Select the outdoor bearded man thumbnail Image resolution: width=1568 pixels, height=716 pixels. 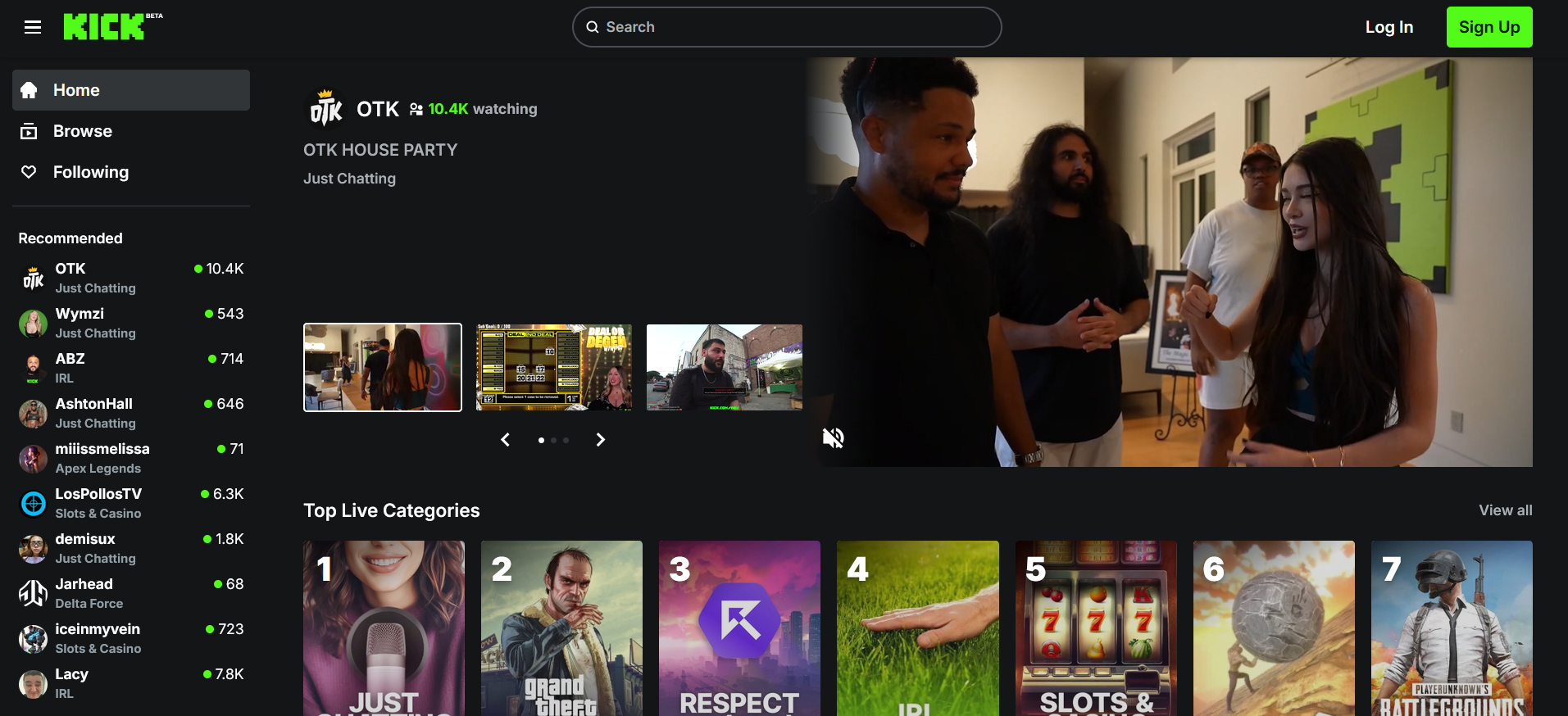tap(725, 367)
